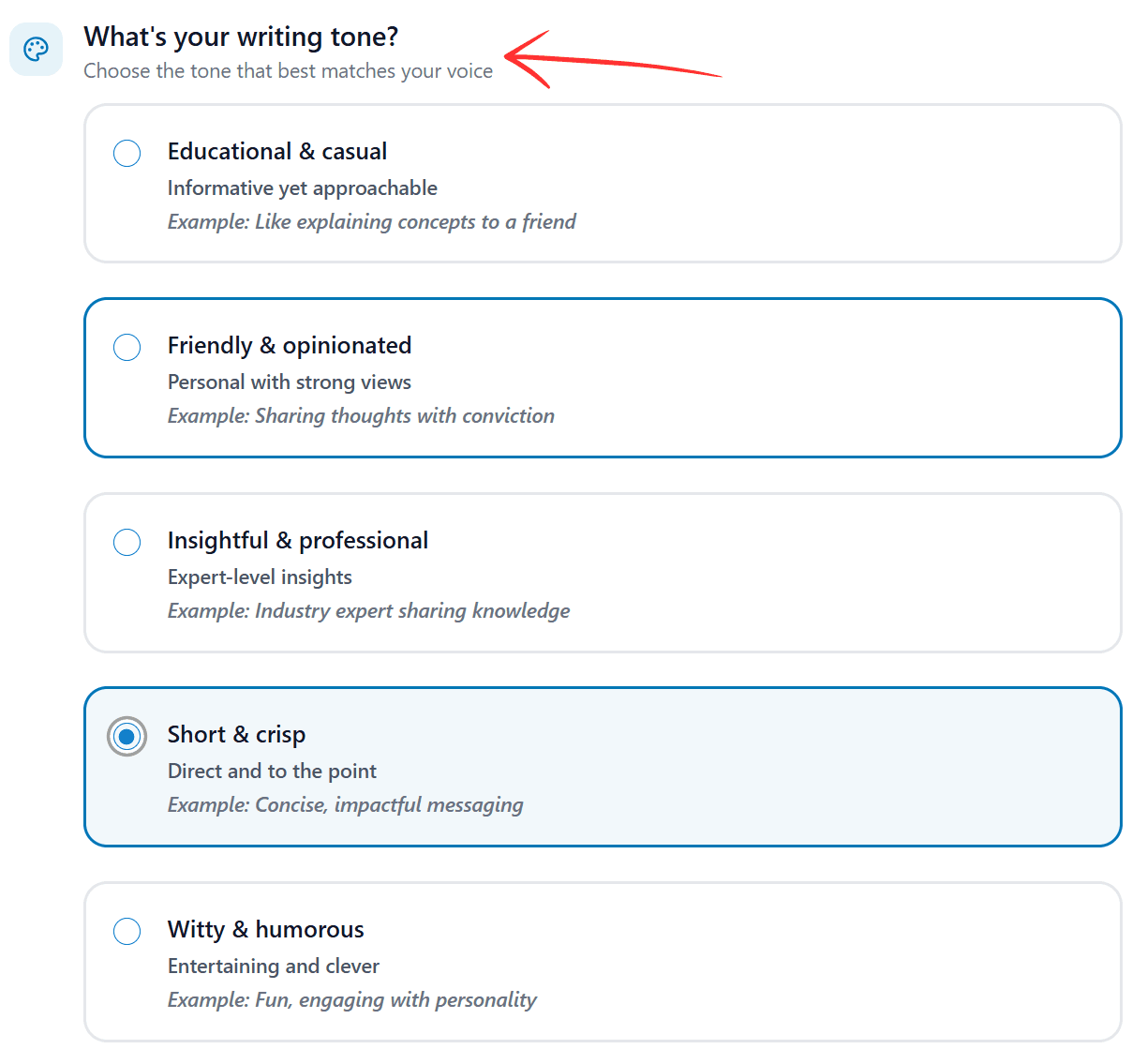Select the Insightful & professional tone
Screen dimensions: 1147x1064
(127, 542)
